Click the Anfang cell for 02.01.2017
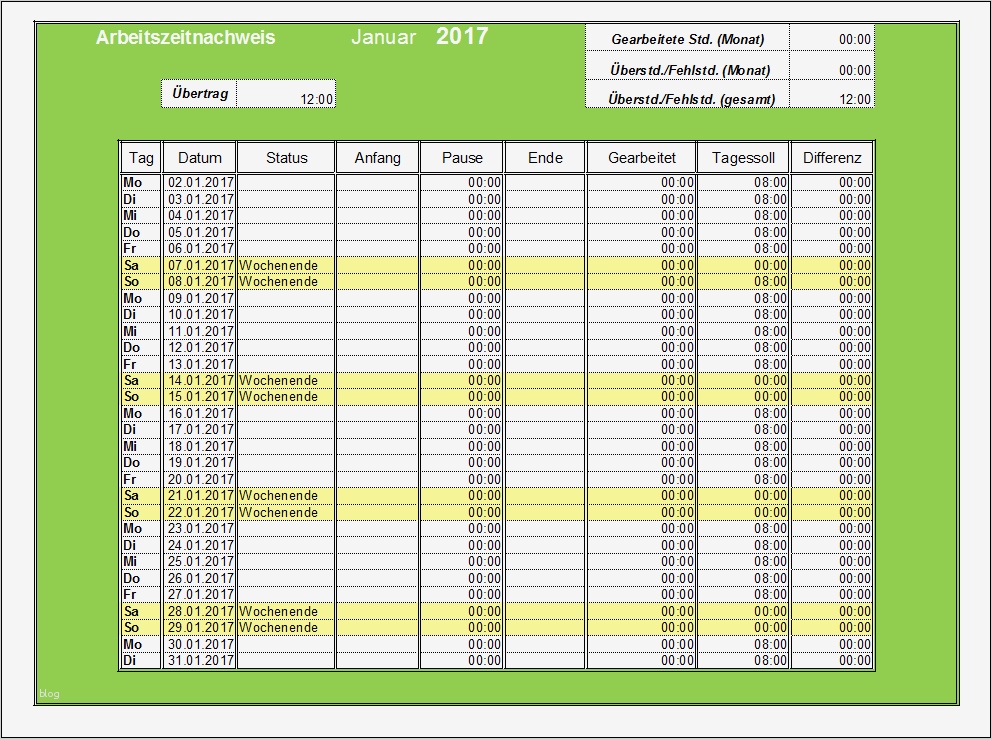992x739 pixels. [x=377, y=182]
